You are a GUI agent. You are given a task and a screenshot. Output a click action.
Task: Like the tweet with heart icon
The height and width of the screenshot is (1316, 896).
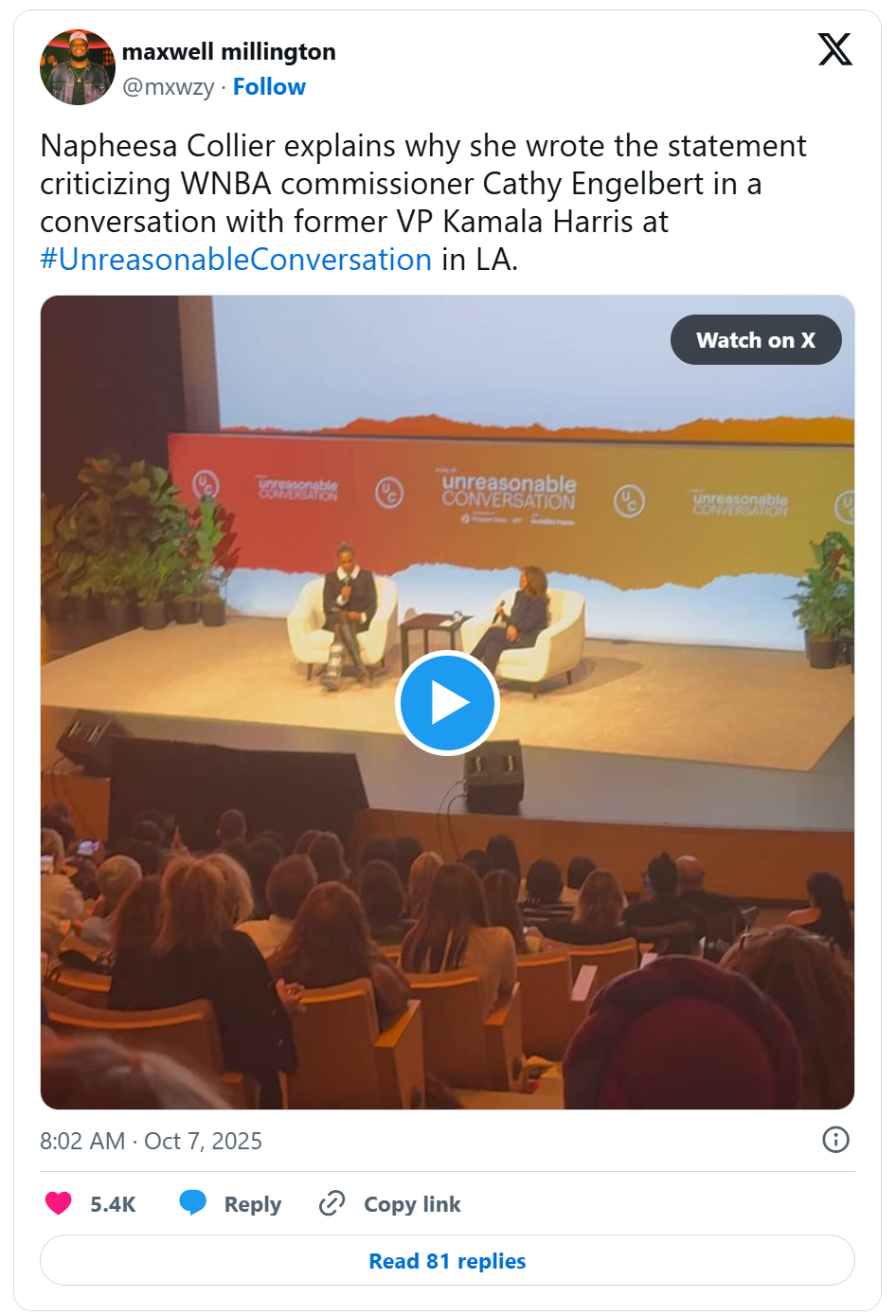pos(59,1203)
